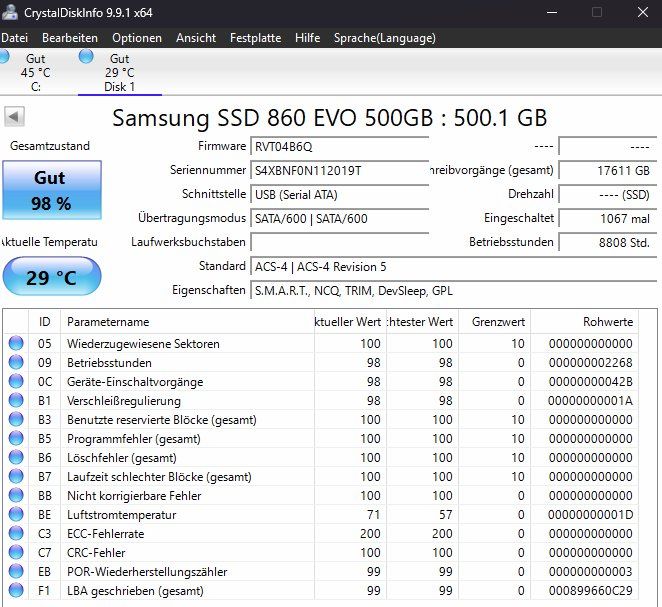The width and height of the screenshot is (662, 607).
Task: Open the Datei menu
Action: coord(14,38)
